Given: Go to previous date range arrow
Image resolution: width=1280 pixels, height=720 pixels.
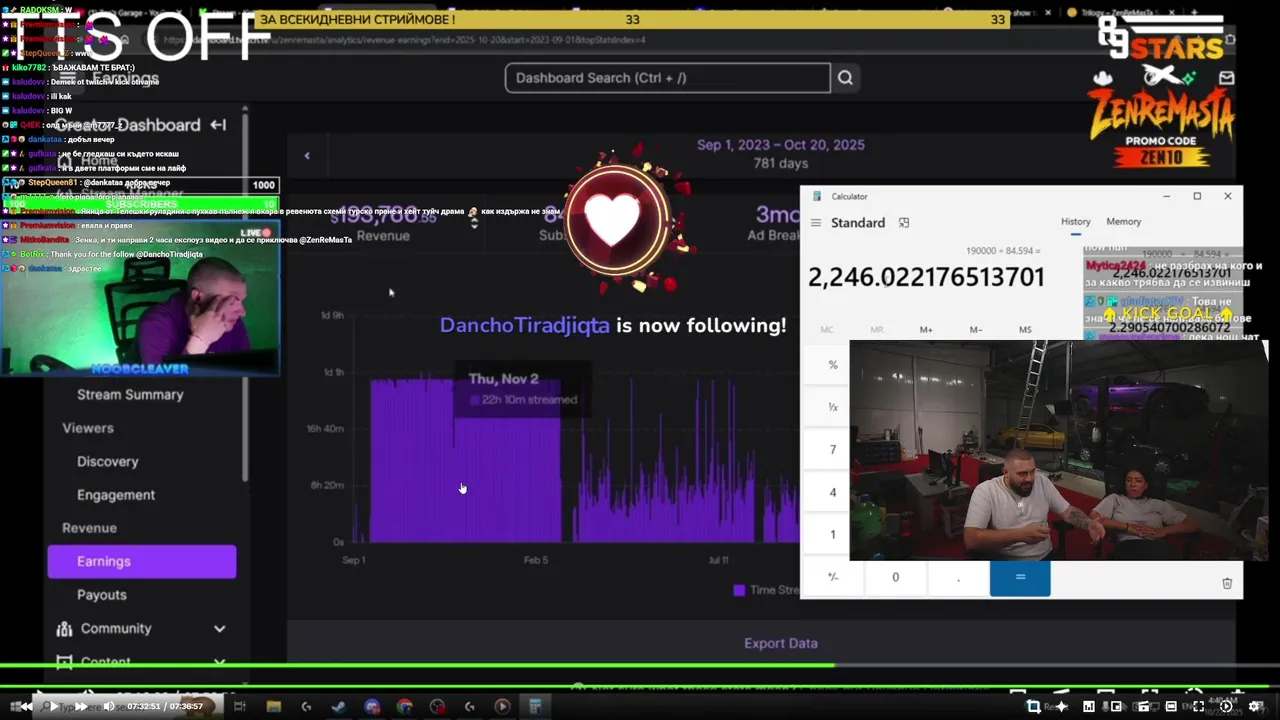Looking at the screenshot, I should point(307,155).
